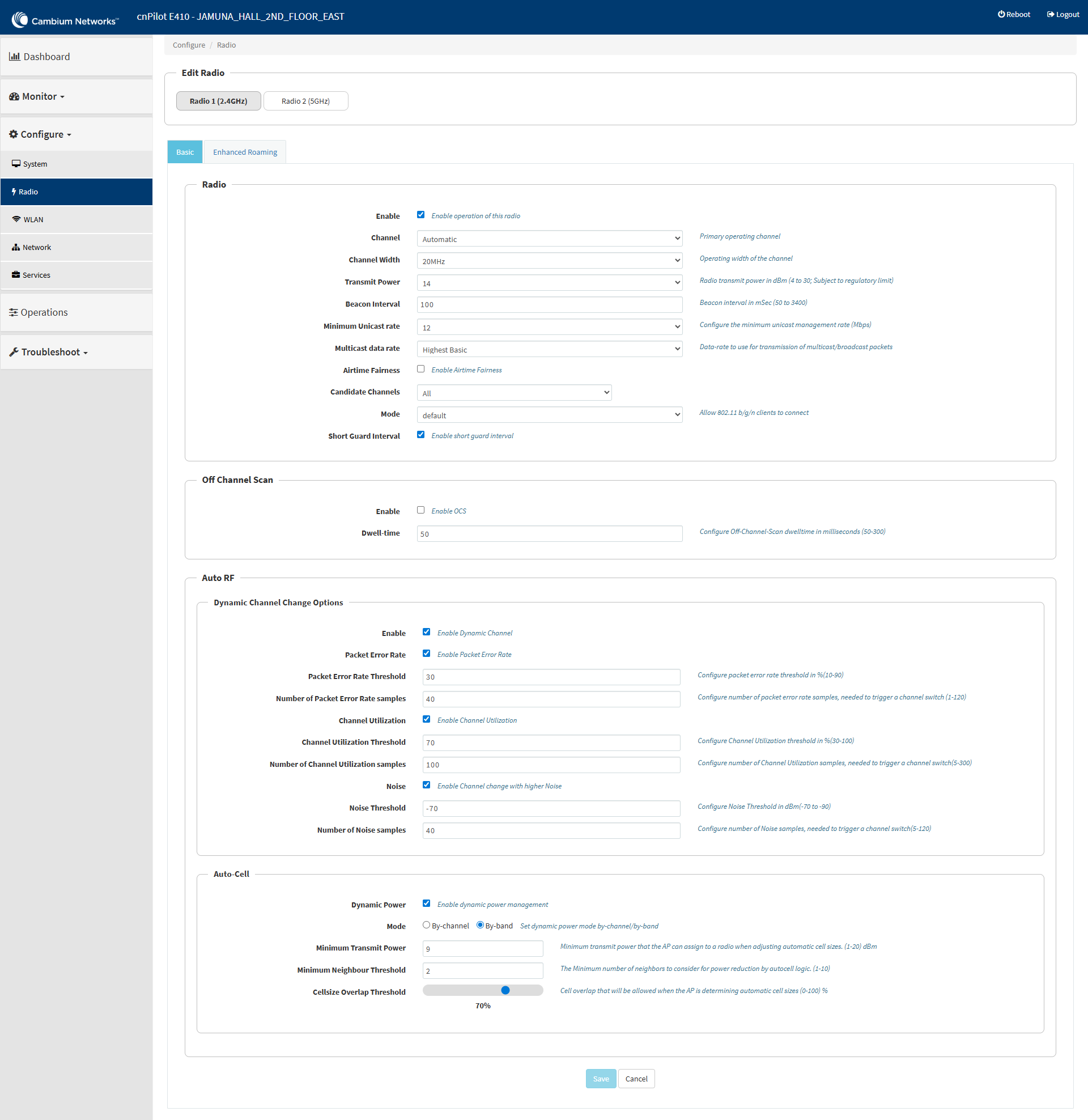The height and width of the screenshot is (1120, 1088).
Task: Select the Radio 2 (5GHz) tab
Action: coord(305,101)
